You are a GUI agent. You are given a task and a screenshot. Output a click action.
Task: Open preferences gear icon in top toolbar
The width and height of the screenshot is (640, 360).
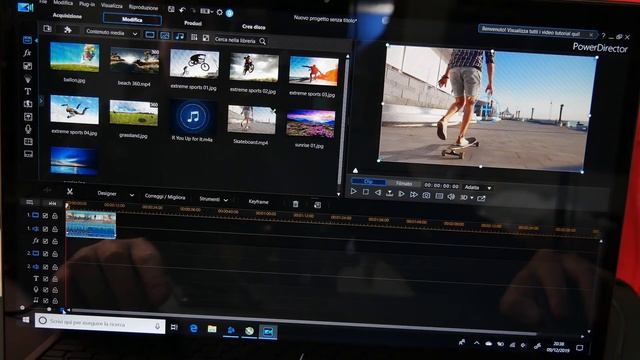coord(220,12)
